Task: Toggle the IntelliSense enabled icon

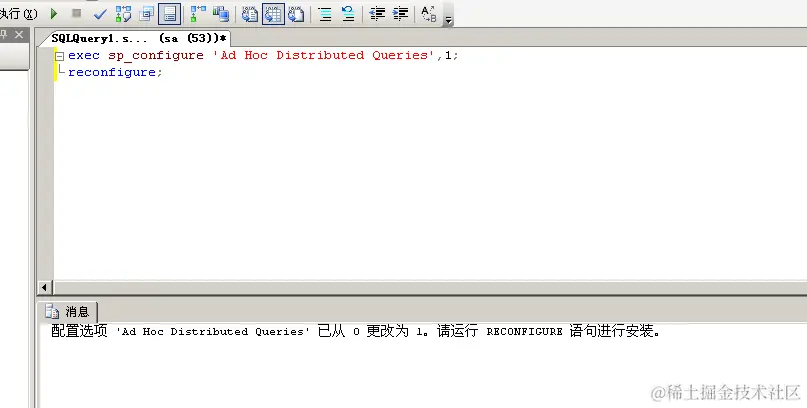Action: (x=170, y=14)
